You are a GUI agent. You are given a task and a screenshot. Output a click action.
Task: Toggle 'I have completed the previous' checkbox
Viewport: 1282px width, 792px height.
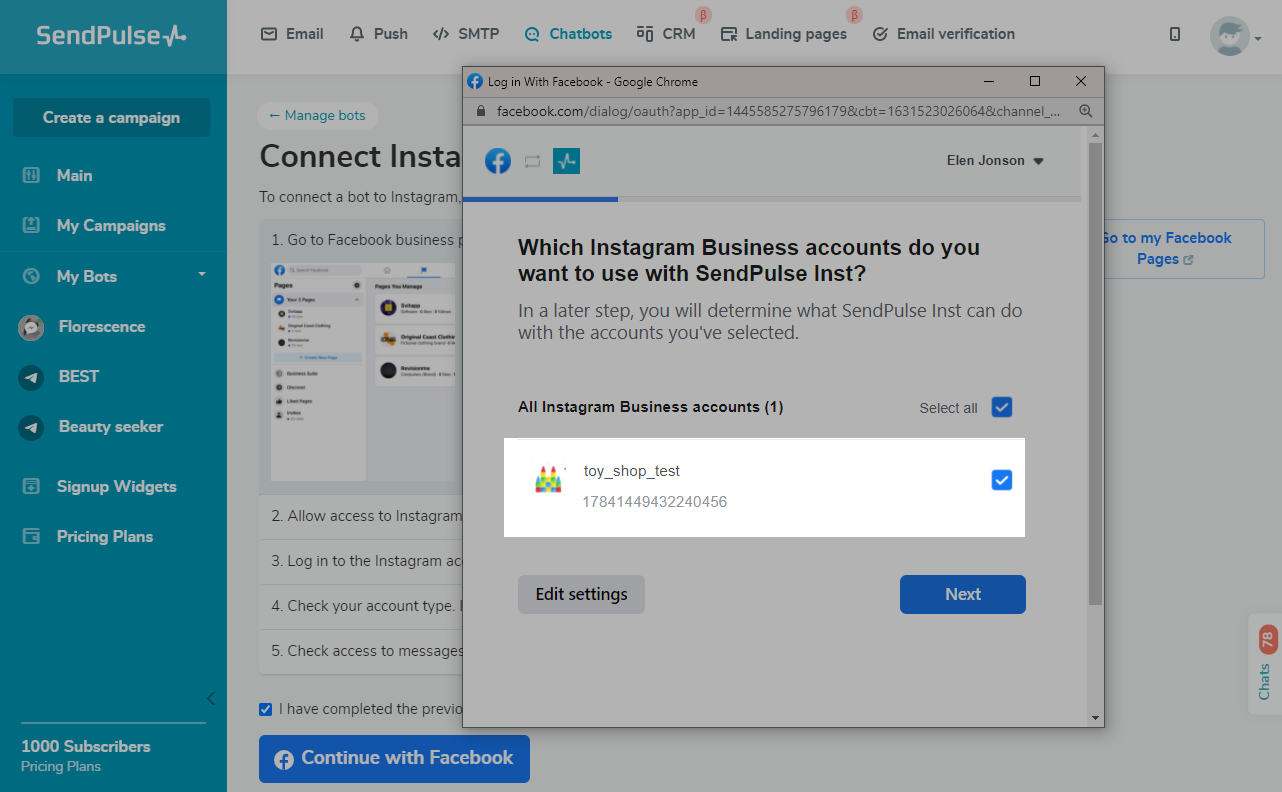click(265, 709)
